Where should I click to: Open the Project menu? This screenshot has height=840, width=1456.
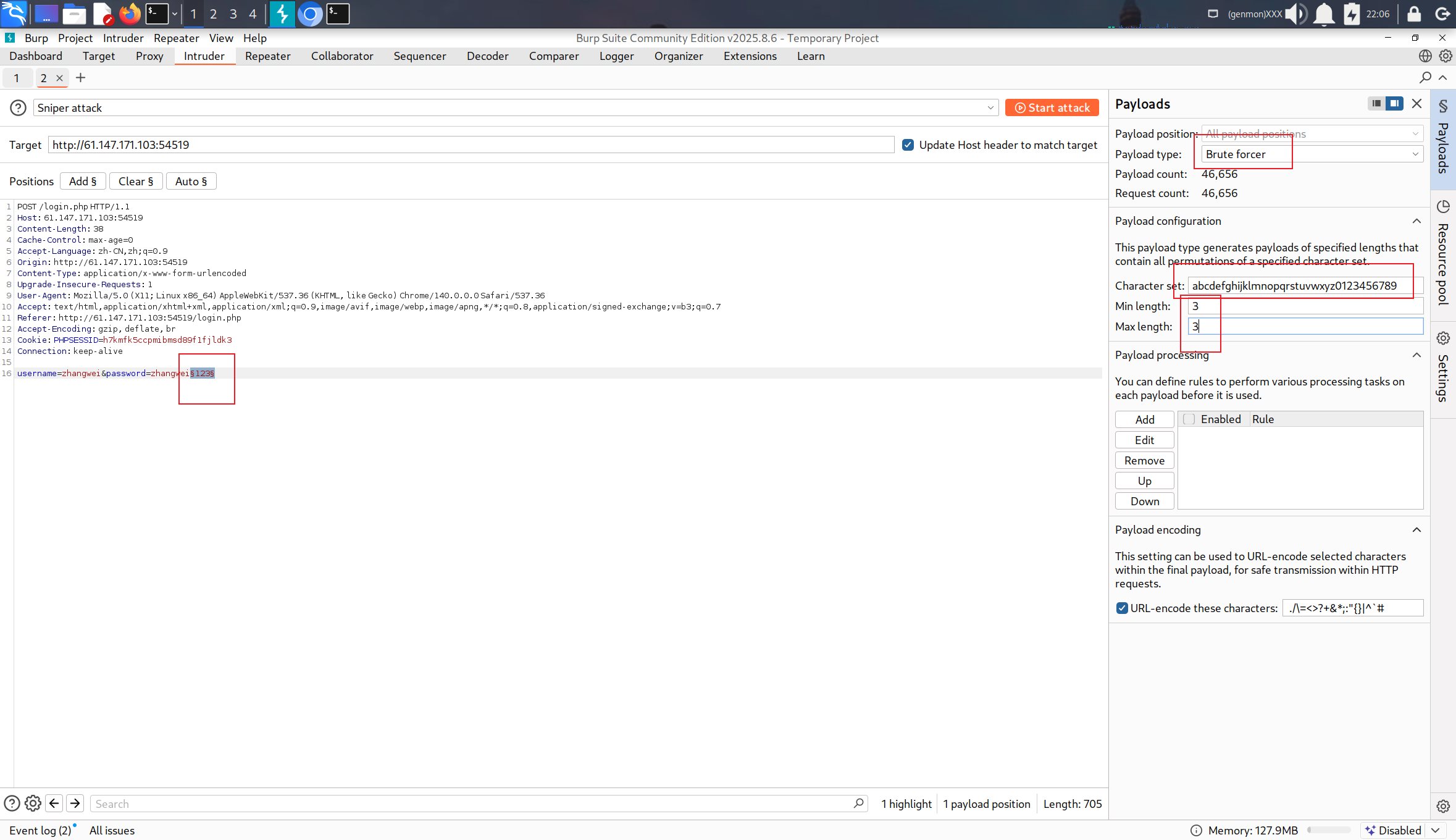click(x=75, y=38)
